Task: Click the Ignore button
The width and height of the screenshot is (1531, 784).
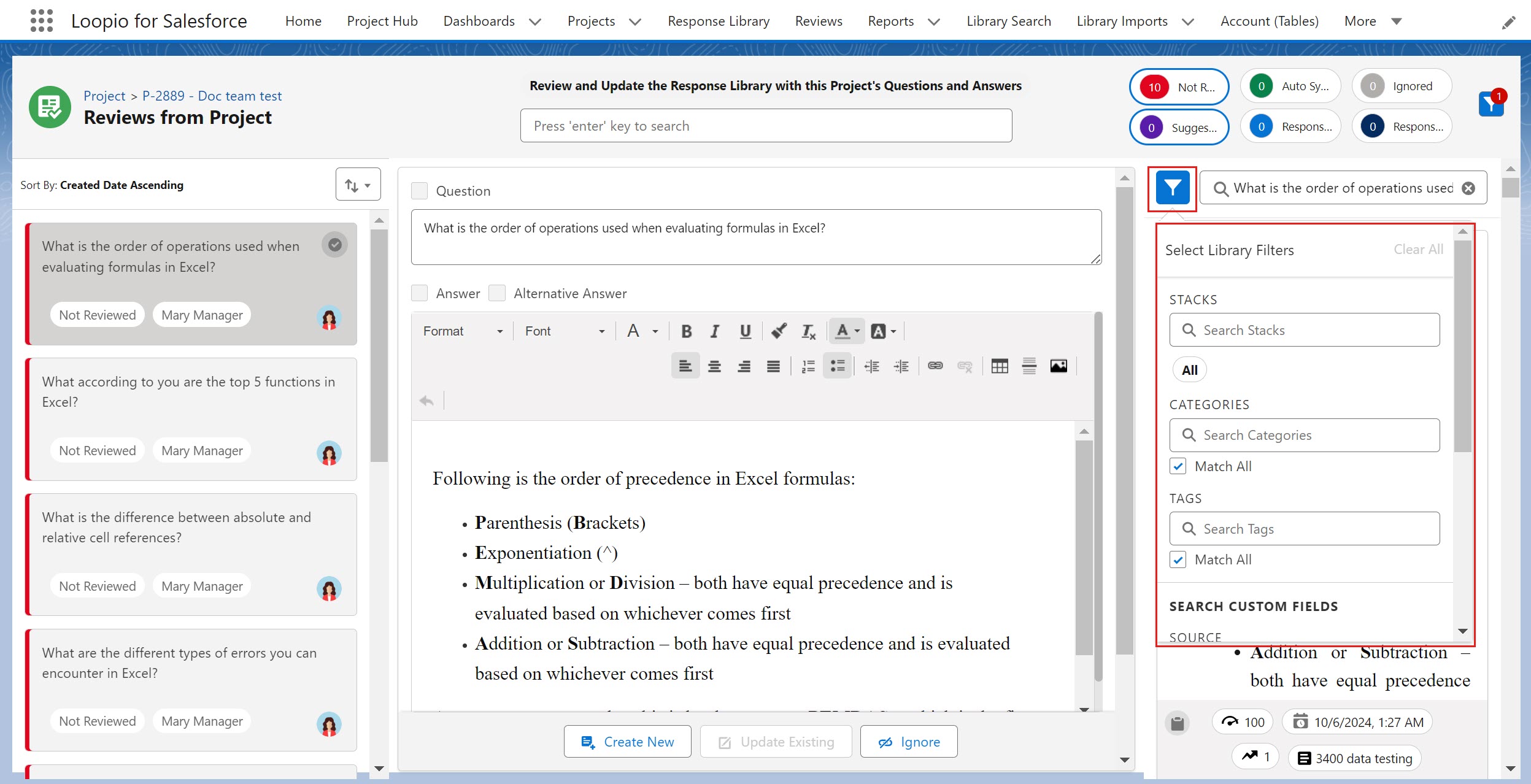Action: click(x=909, y=742)
